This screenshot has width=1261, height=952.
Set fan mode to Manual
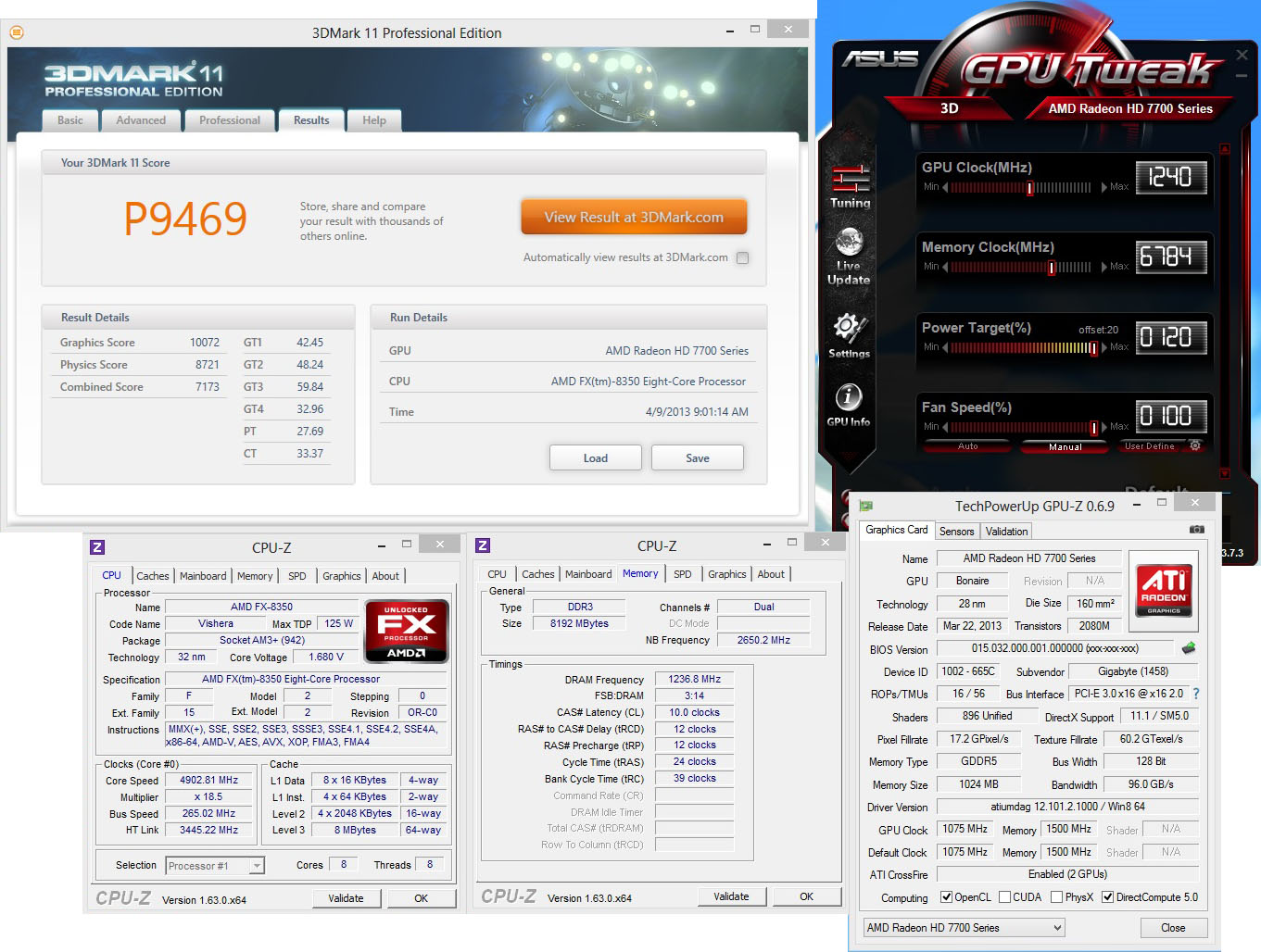pyautogui.click(x=1066, y=446)
